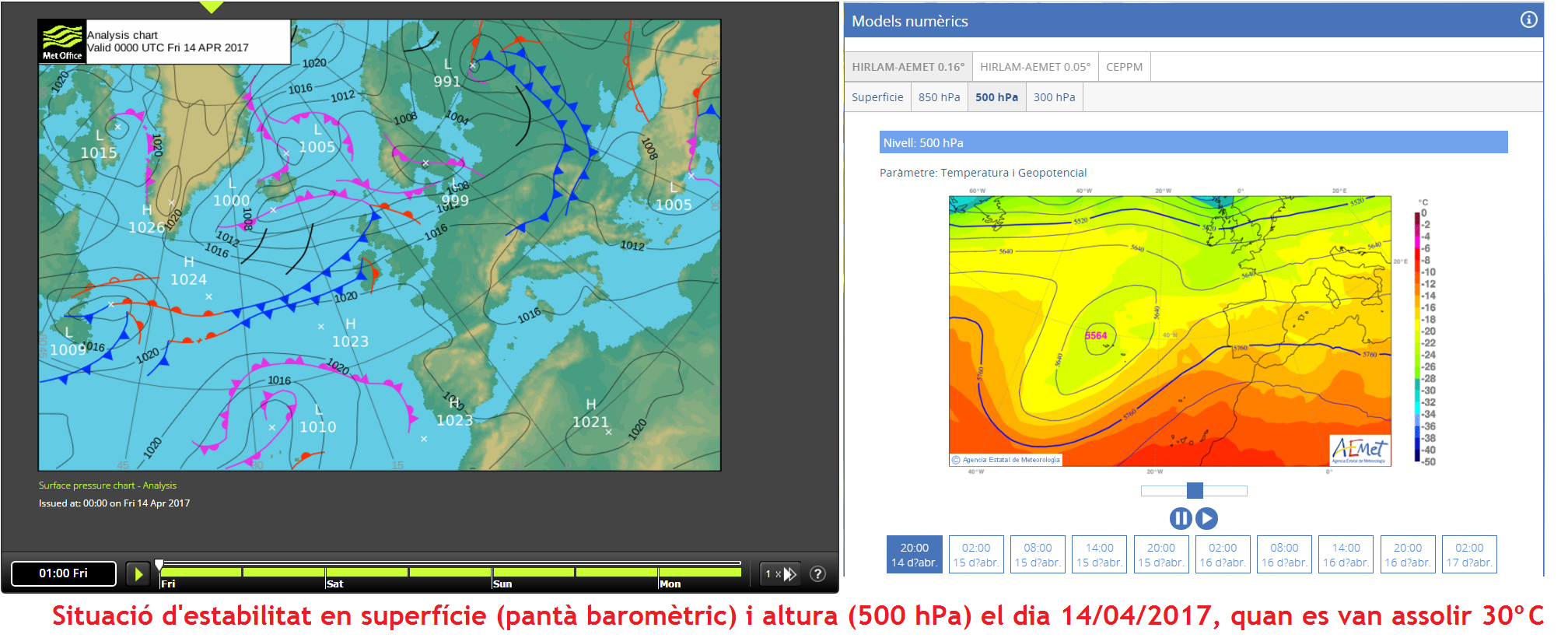Open the Met Office player help icon
The image size is (1568, 638).
coord(817,574)
